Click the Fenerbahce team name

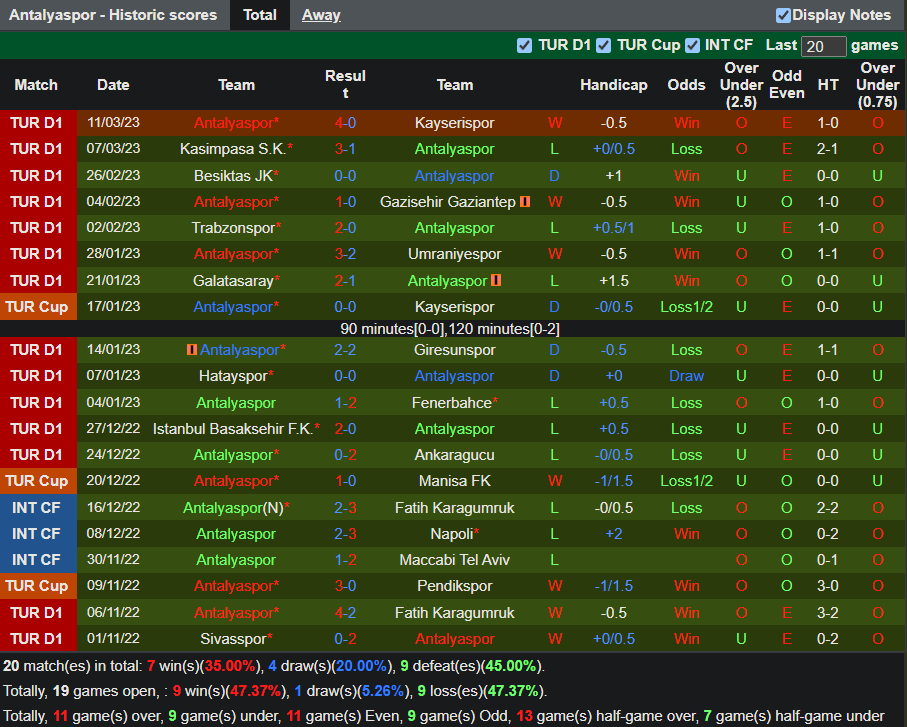click(452, 403)
